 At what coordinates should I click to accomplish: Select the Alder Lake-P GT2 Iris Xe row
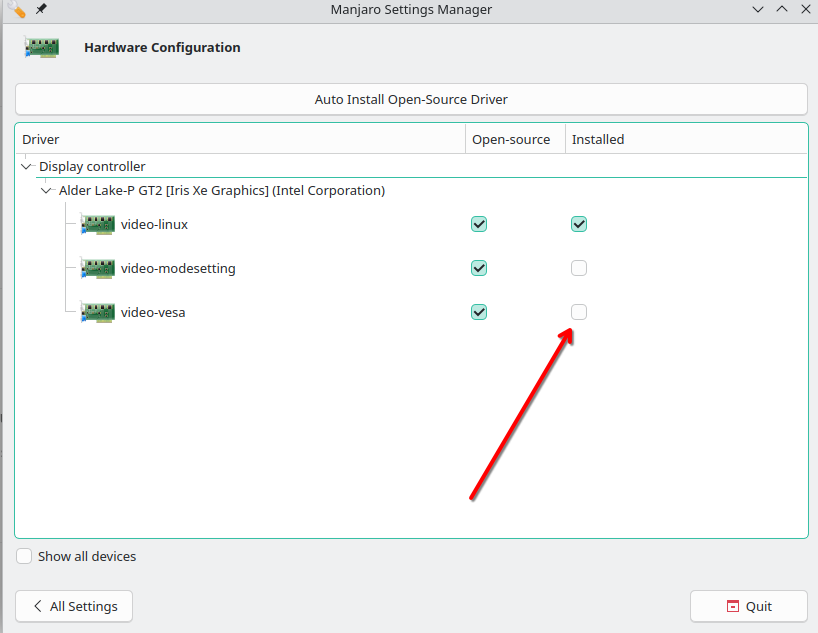click(x=411, y=190)
